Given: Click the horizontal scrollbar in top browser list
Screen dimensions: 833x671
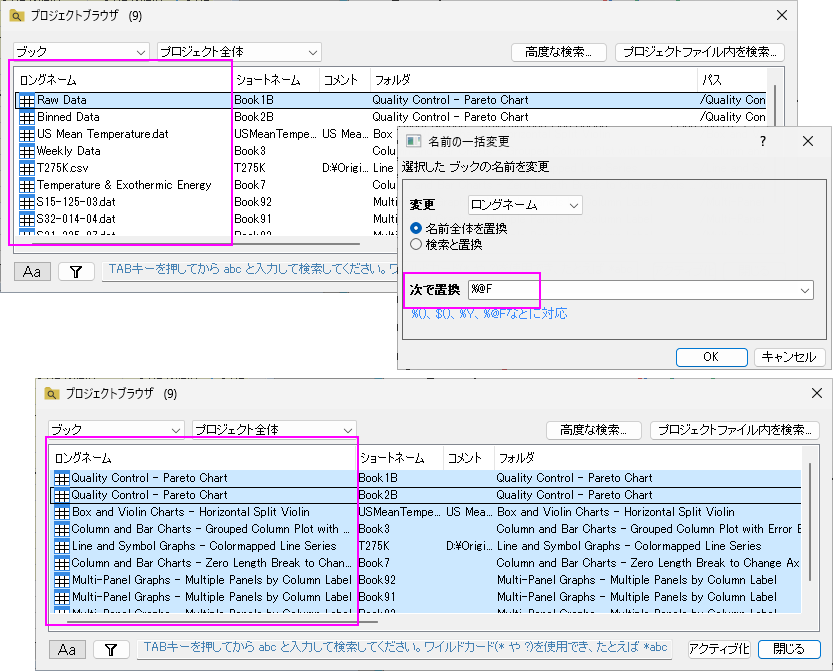Looking at the screenshot, I should coord(196,244).
